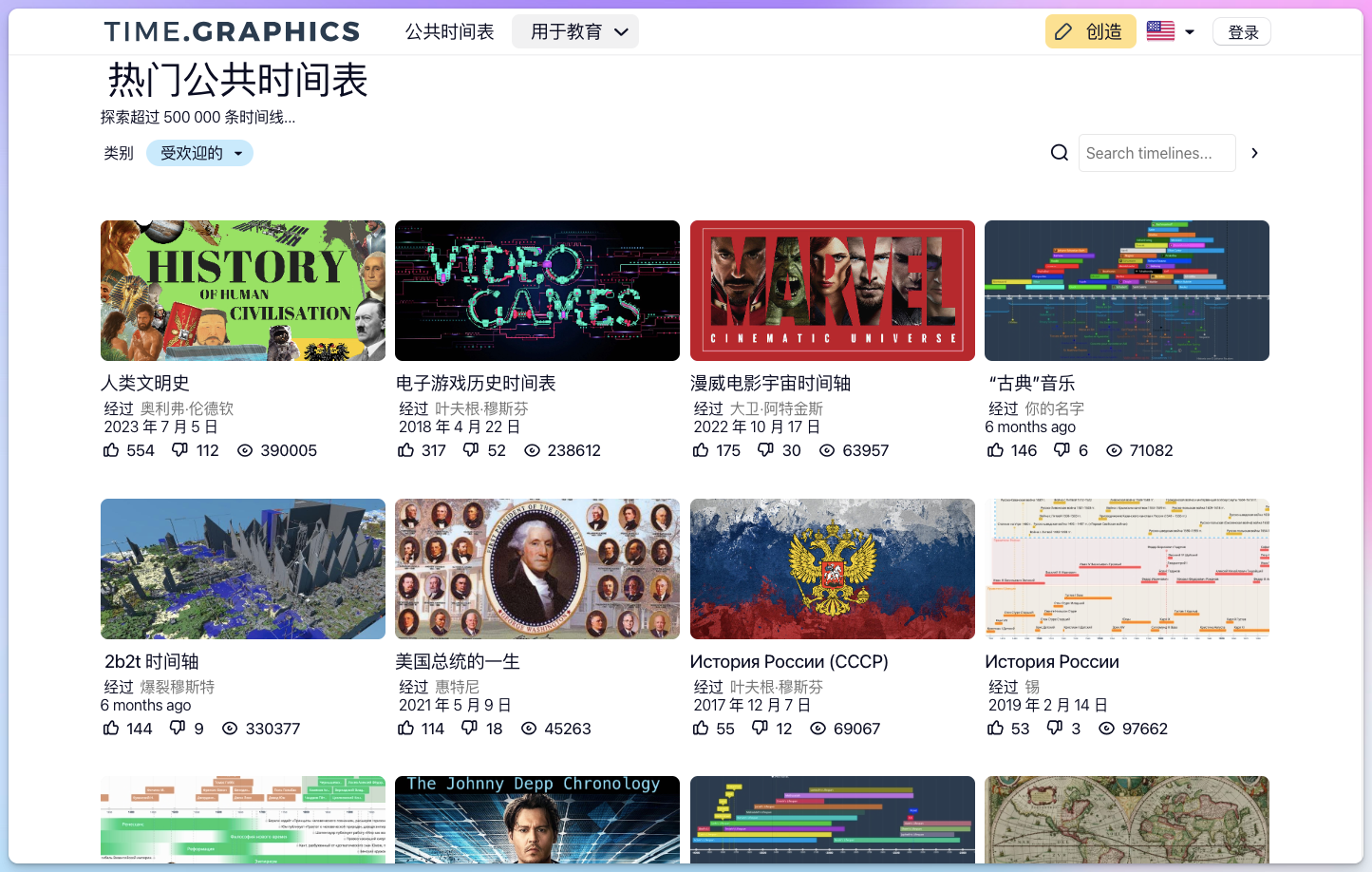This screenshot has height=872, width=1372.
Task: Click the 漫威电影宇宙时间轴 title
Action: tap(770, 383)
